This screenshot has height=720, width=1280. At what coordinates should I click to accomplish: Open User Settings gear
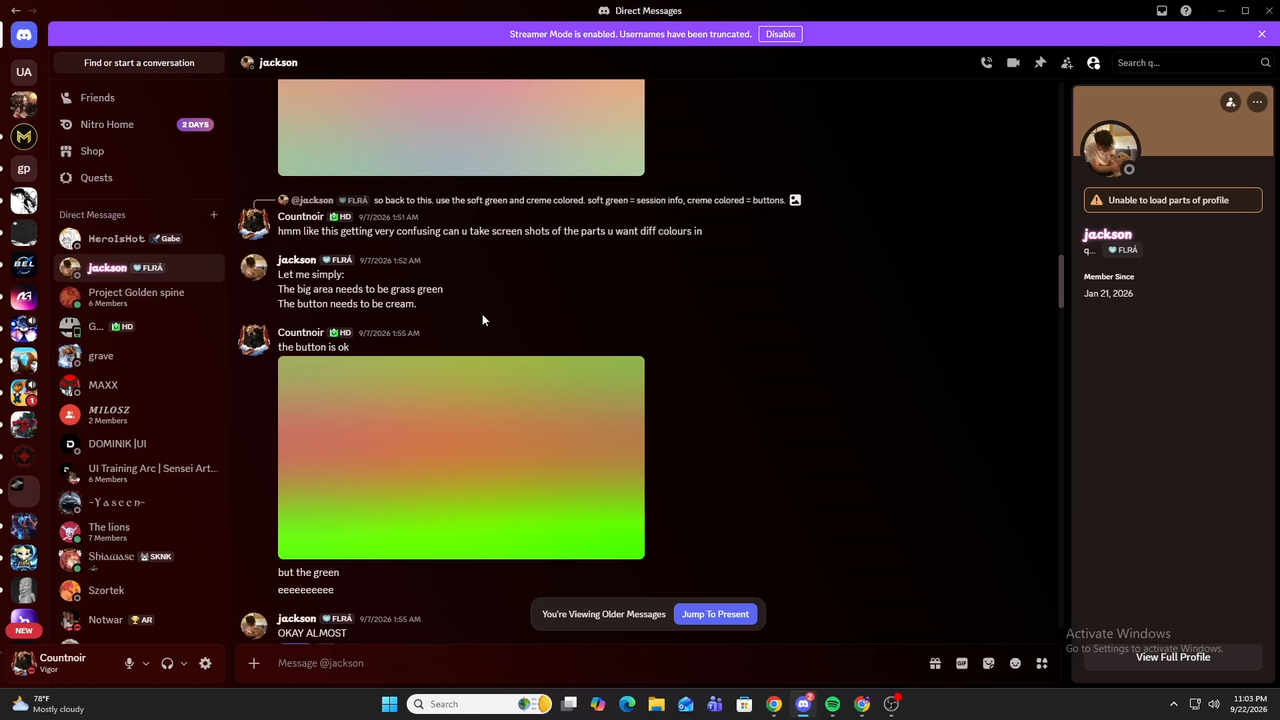pos(205,663)
